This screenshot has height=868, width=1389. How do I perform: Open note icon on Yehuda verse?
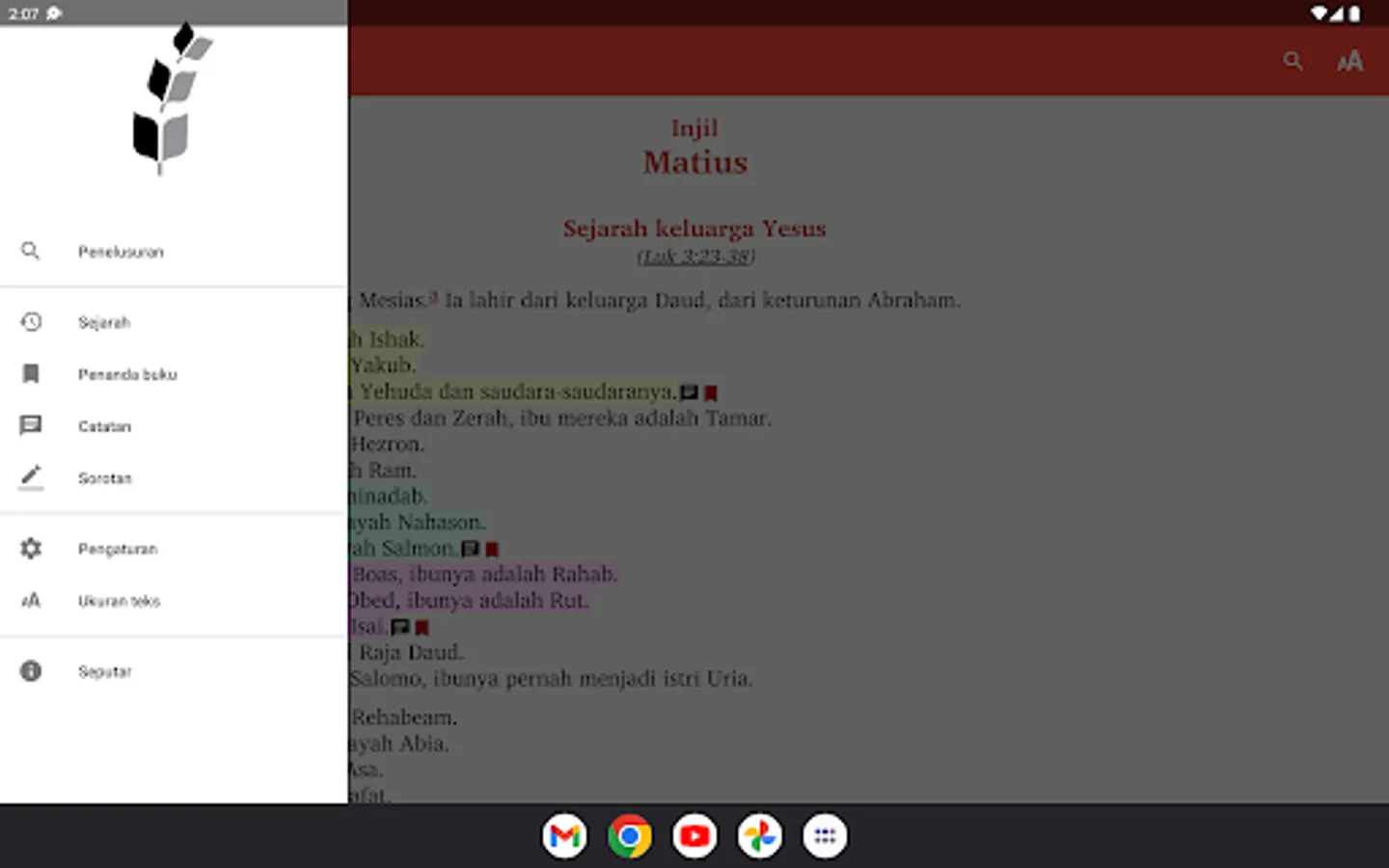point(689,393)
